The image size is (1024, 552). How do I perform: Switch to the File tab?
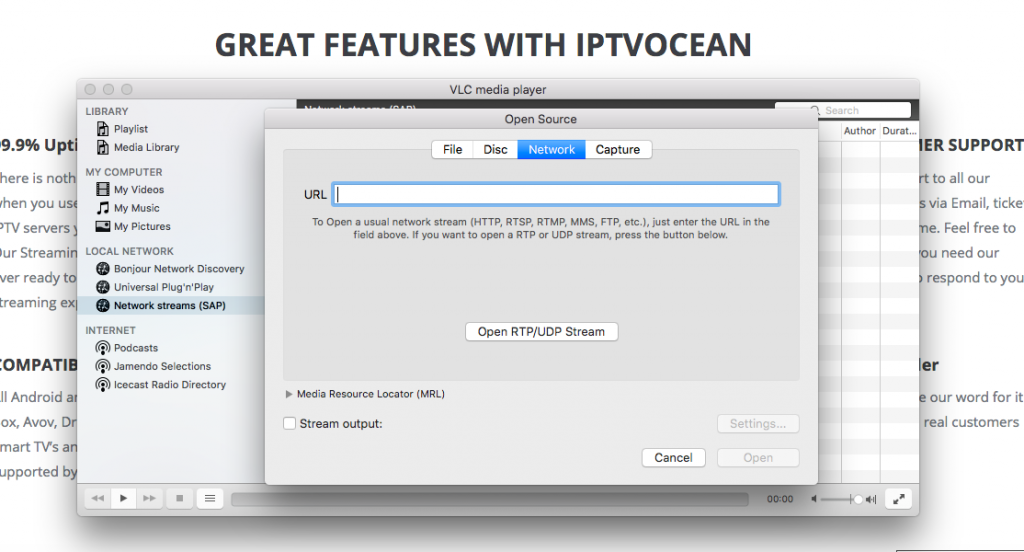coord(453,150)
